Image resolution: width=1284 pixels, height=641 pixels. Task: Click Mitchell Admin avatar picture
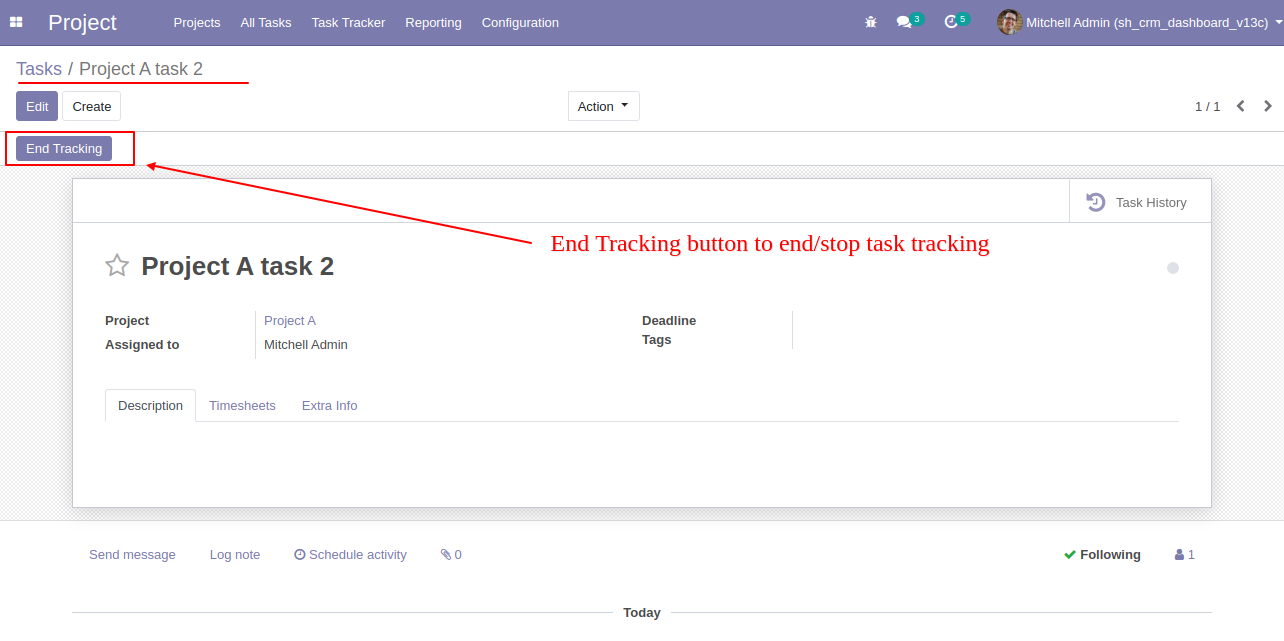1009,22
